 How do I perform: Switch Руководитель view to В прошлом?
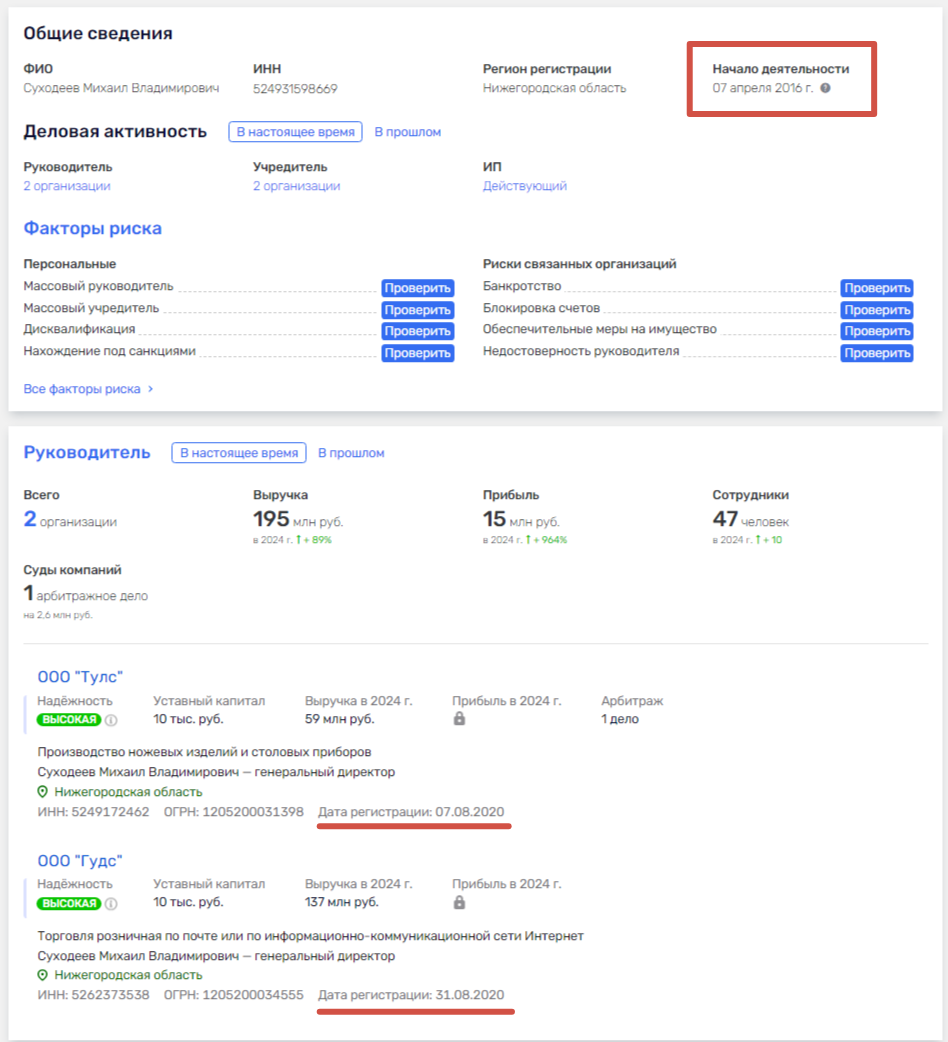pos(353,452)
